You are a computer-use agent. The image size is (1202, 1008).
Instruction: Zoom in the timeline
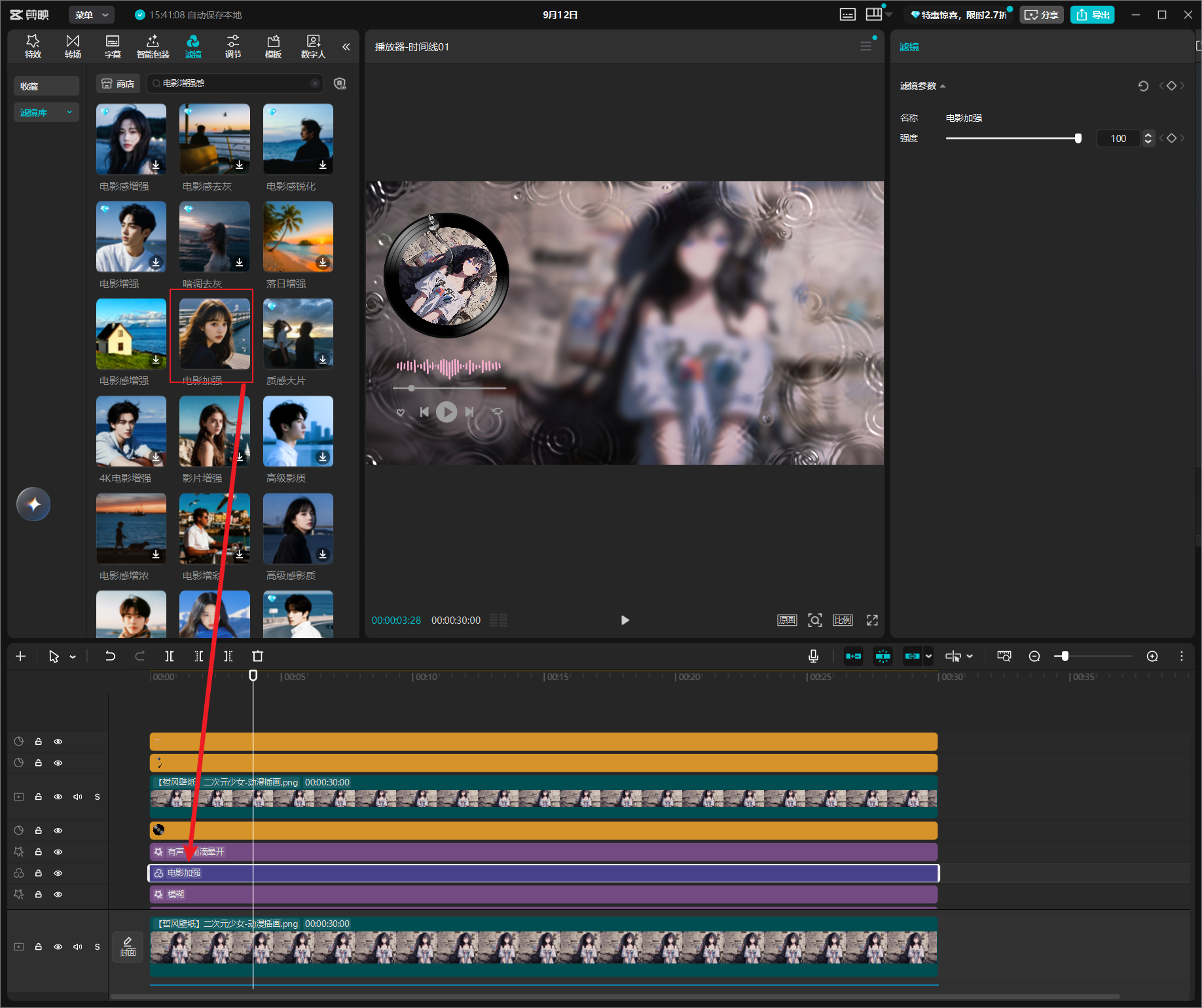tap(1152, 656)
